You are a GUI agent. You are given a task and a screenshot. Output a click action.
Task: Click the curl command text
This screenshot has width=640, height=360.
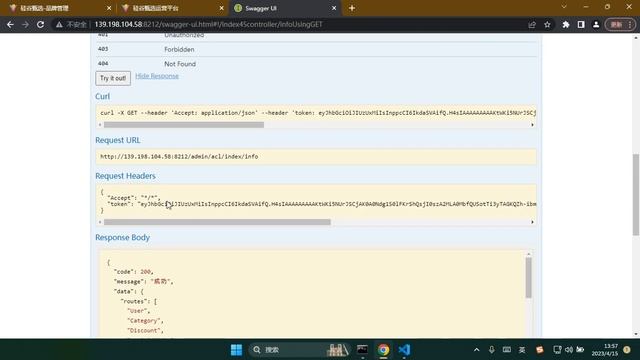click(x=318, y=113)
